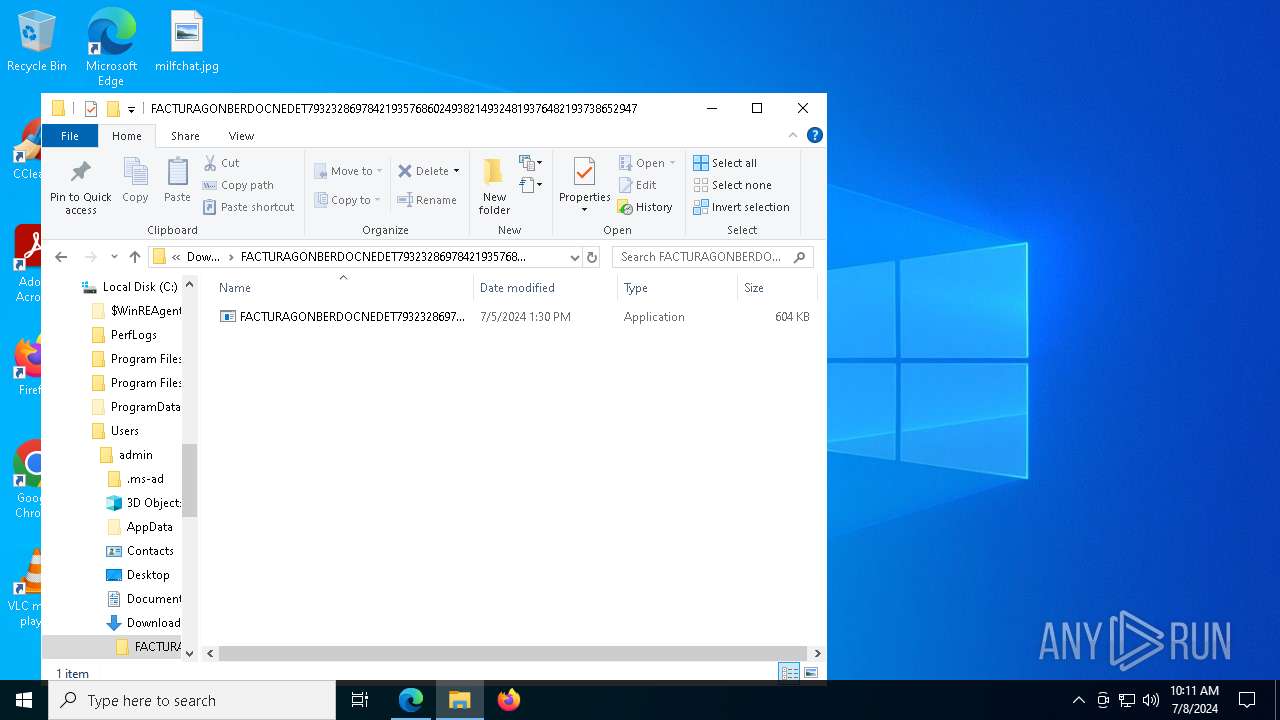The width and height of the screenshot is (1280, 720).
Task: Open Explorer Help icon
Action: (815, 136)
